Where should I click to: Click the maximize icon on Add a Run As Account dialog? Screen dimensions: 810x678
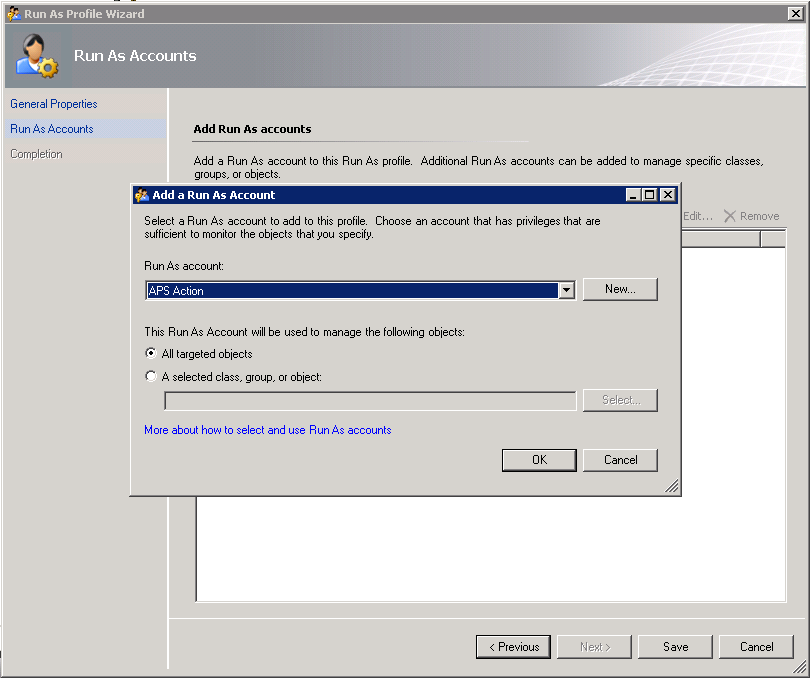point(649,194)
